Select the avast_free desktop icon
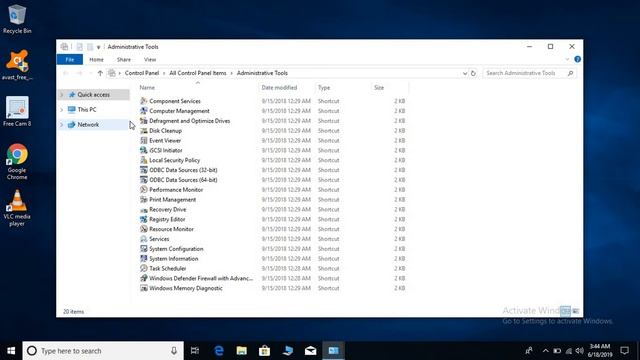Image resolution: width=640 pixels, height=360 pixels. coord(17,65)
